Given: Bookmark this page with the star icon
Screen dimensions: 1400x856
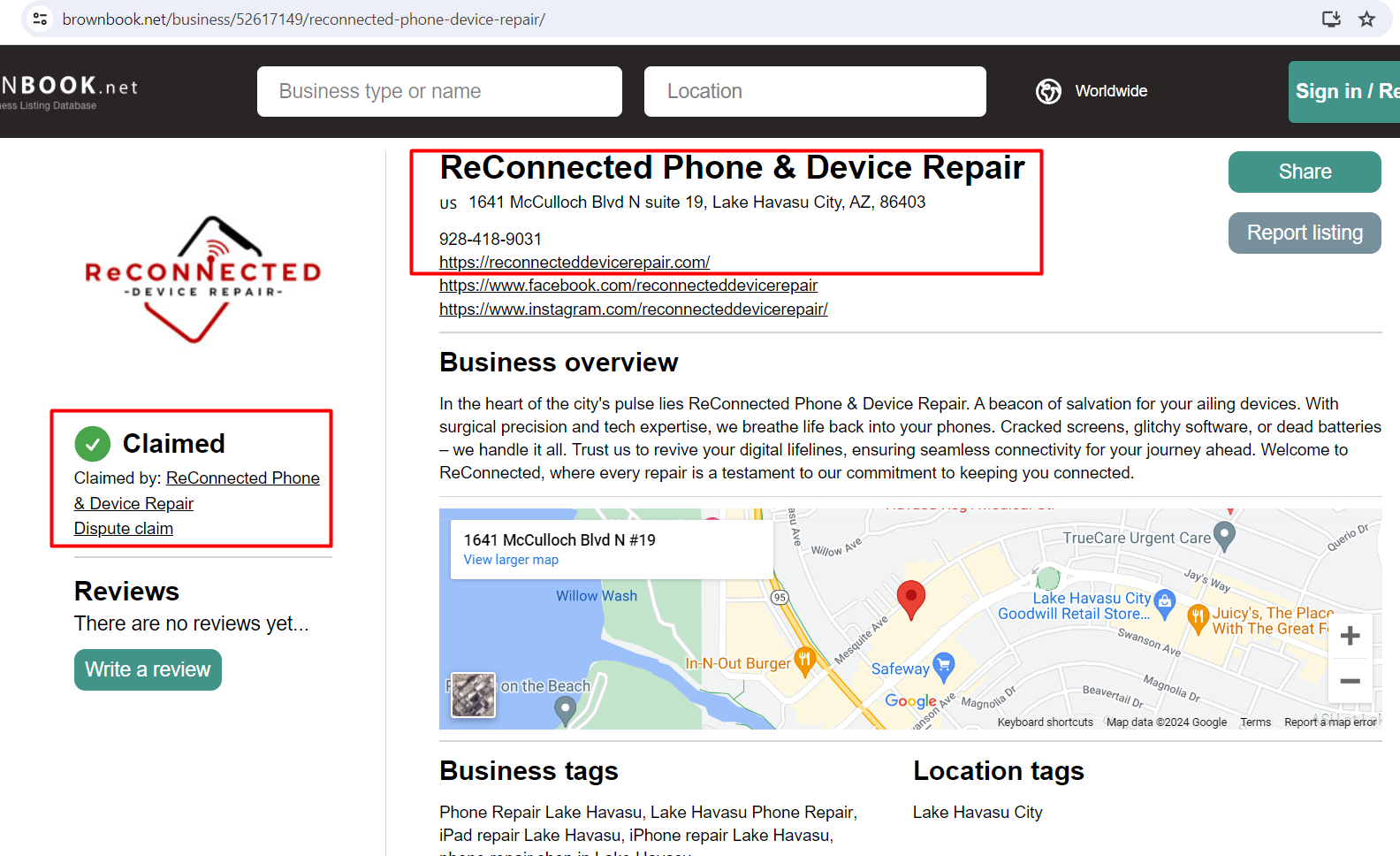Looking at the screenshot, I should point(1366,19).
